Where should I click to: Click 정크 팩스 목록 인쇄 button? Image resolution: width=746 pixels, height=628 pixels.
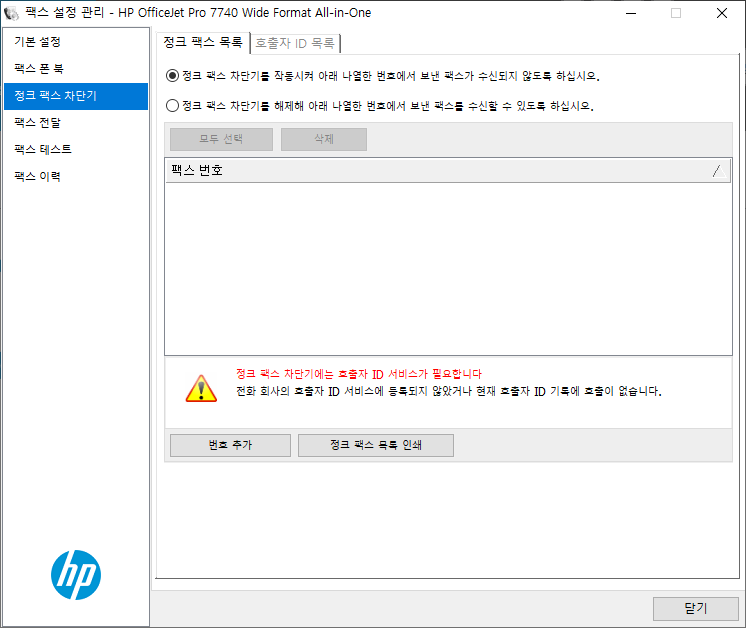(376, 445)
